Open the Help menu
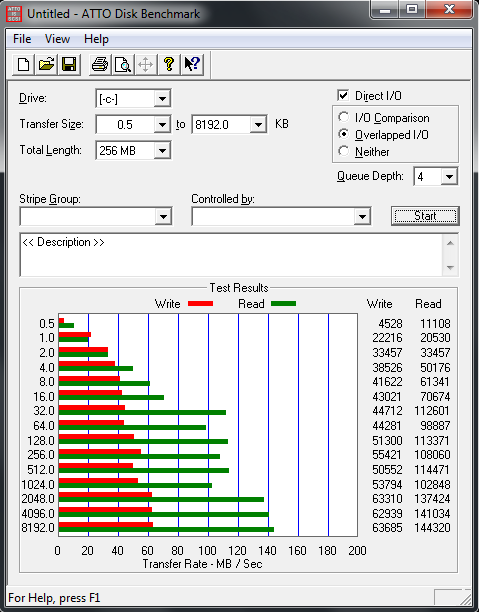The image size is (479, 612). [96, 39]
